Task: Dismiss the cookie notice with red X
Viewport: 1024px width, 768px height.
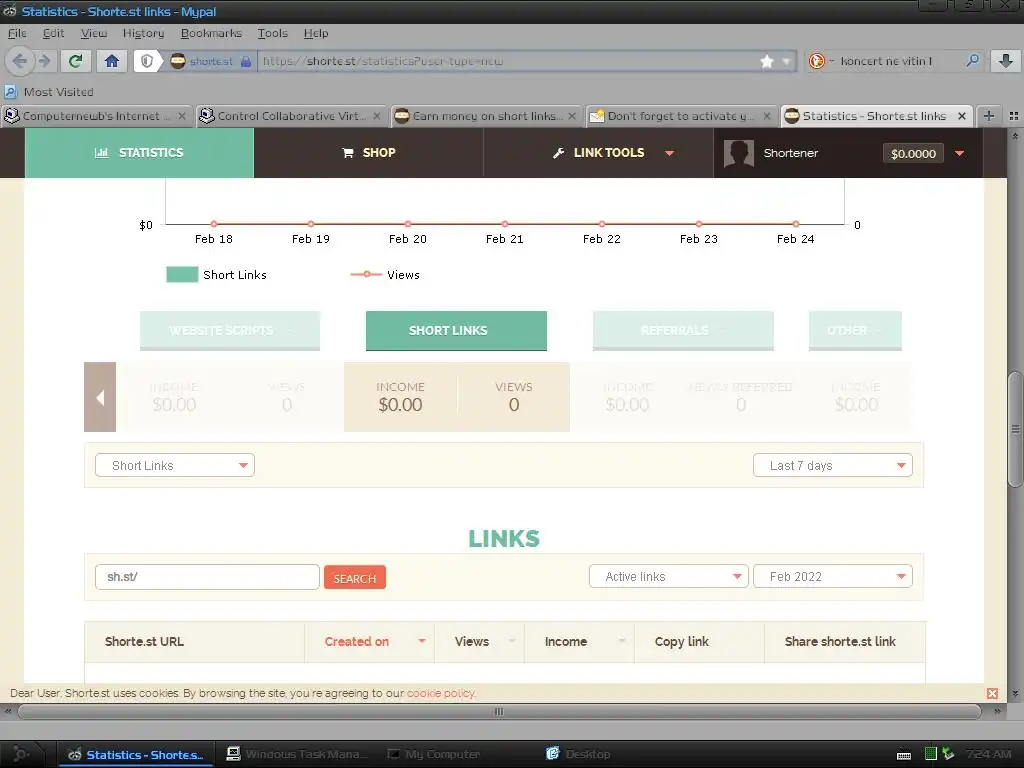Action: click(992, 694)
